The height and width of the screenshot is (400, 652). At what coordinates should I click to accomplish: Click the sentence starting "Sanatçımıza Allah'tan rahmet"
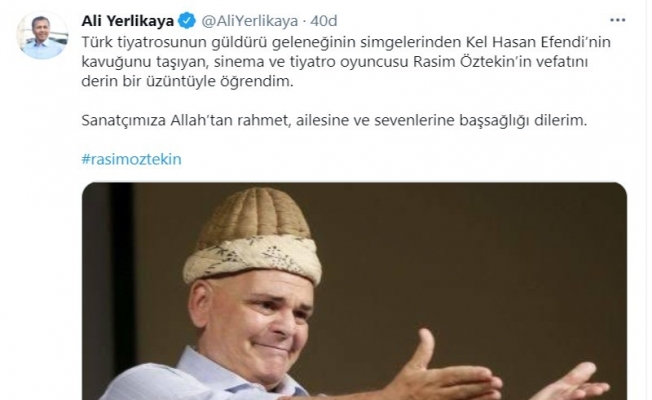point(334,120)
